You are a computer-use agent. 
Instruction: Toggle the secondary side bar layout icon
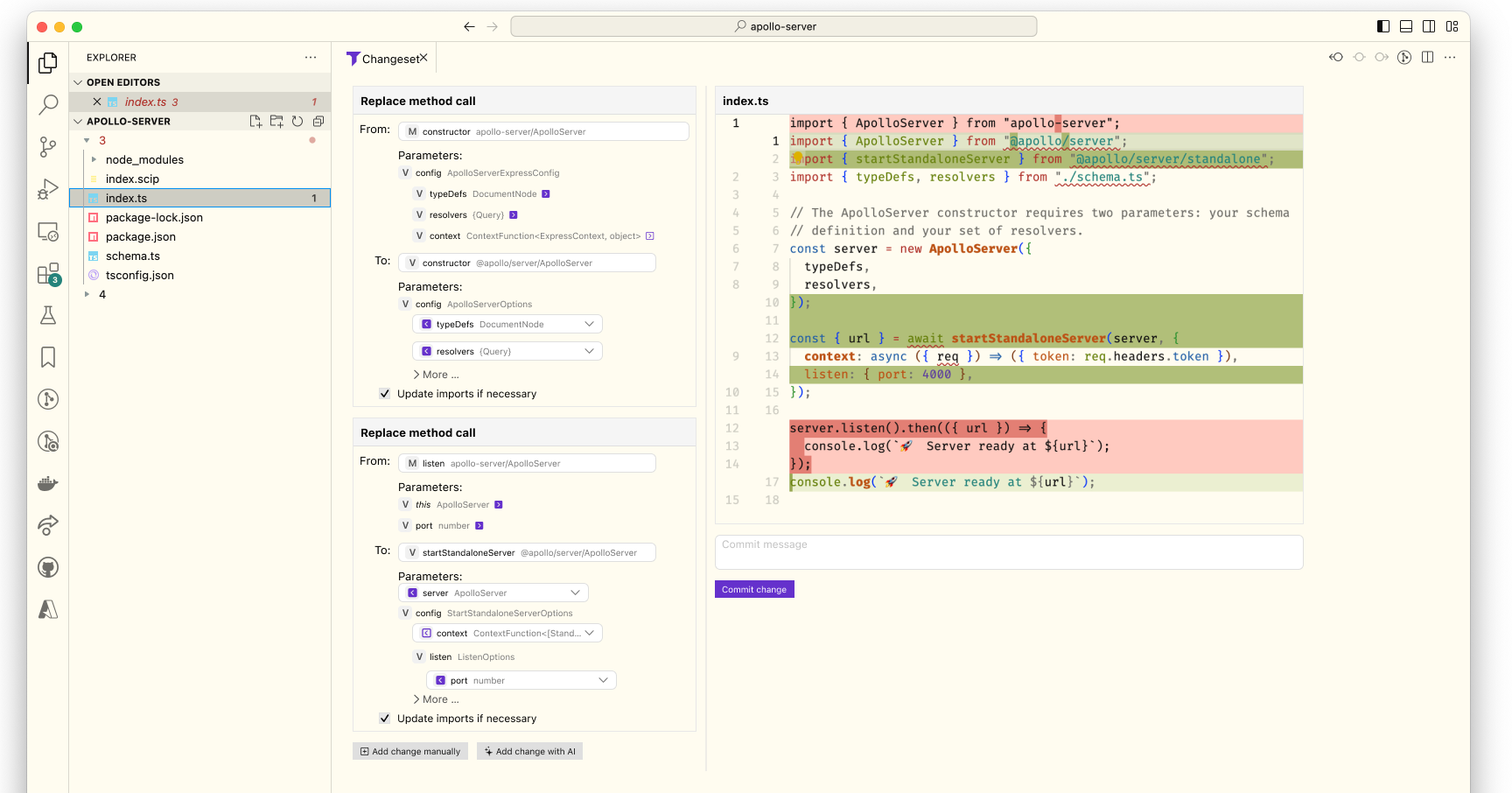coord(1429,26)
